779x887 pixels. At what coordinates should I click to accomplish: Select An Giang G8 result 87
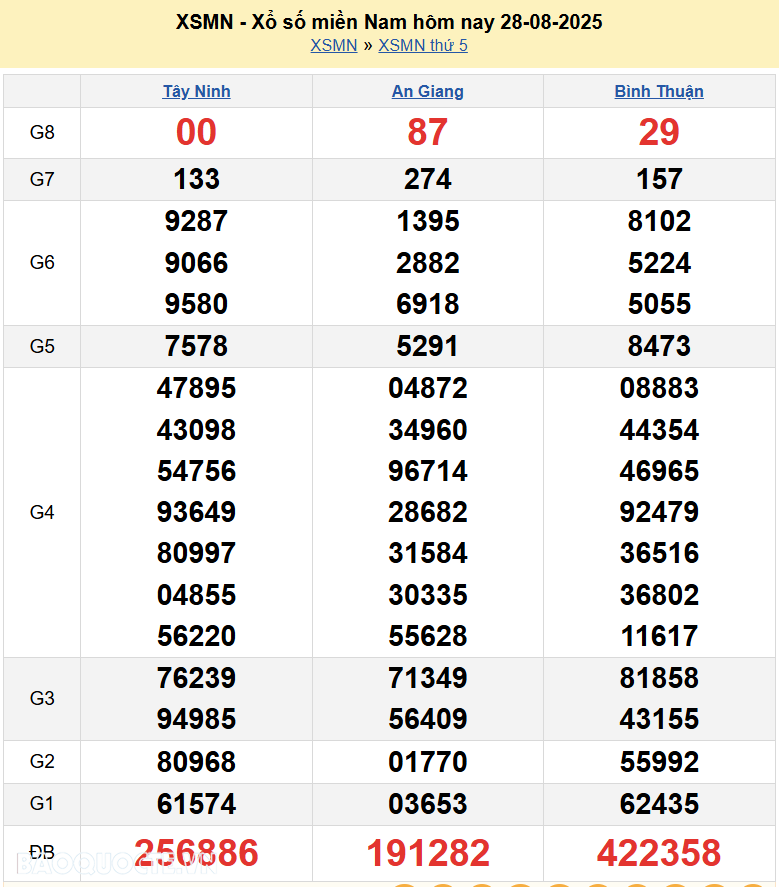pyautogui.click(x=427, y=132)
